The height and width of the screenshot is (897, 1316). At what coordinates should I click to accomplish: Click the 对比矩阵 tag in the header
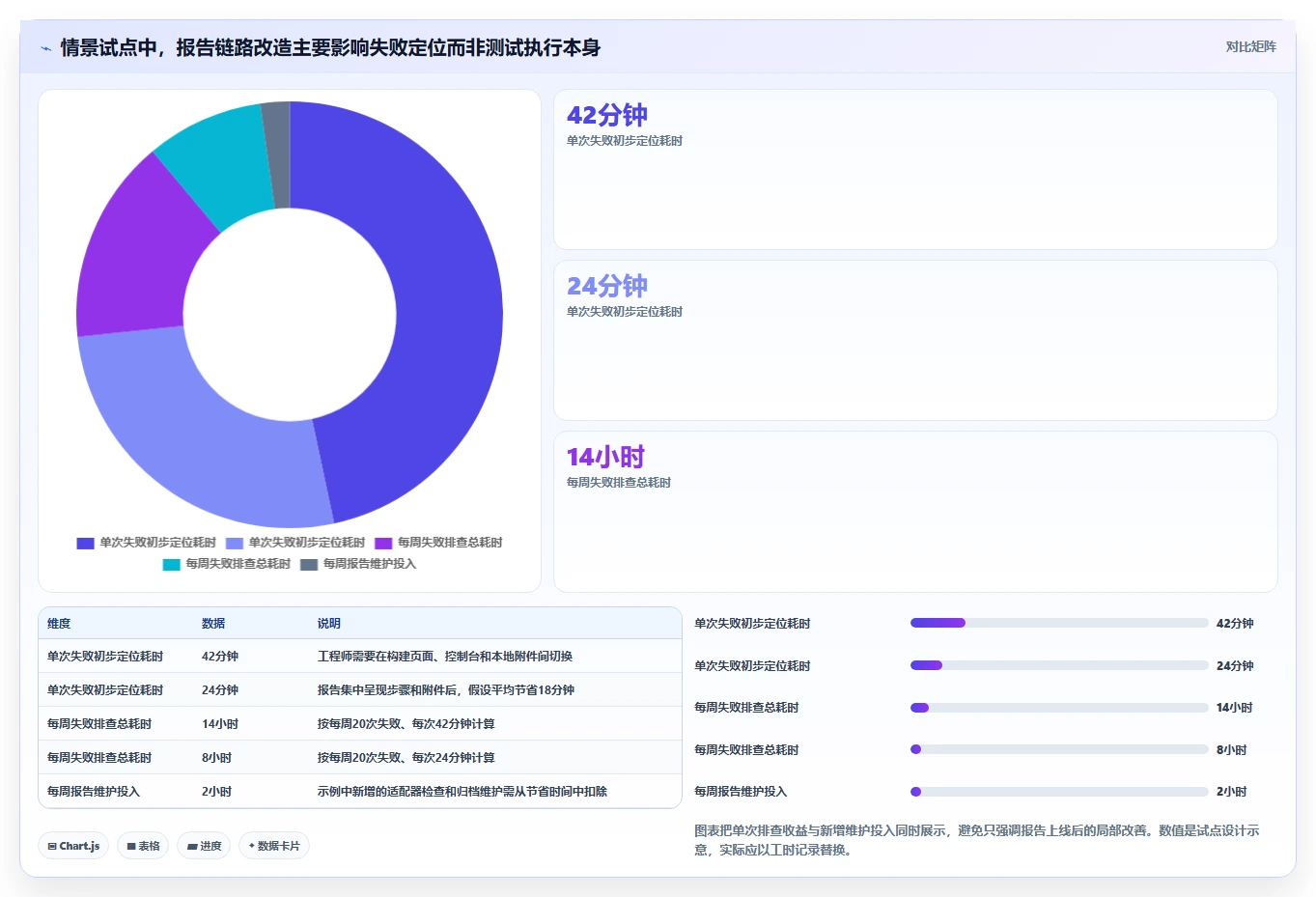click(1250, 46)
